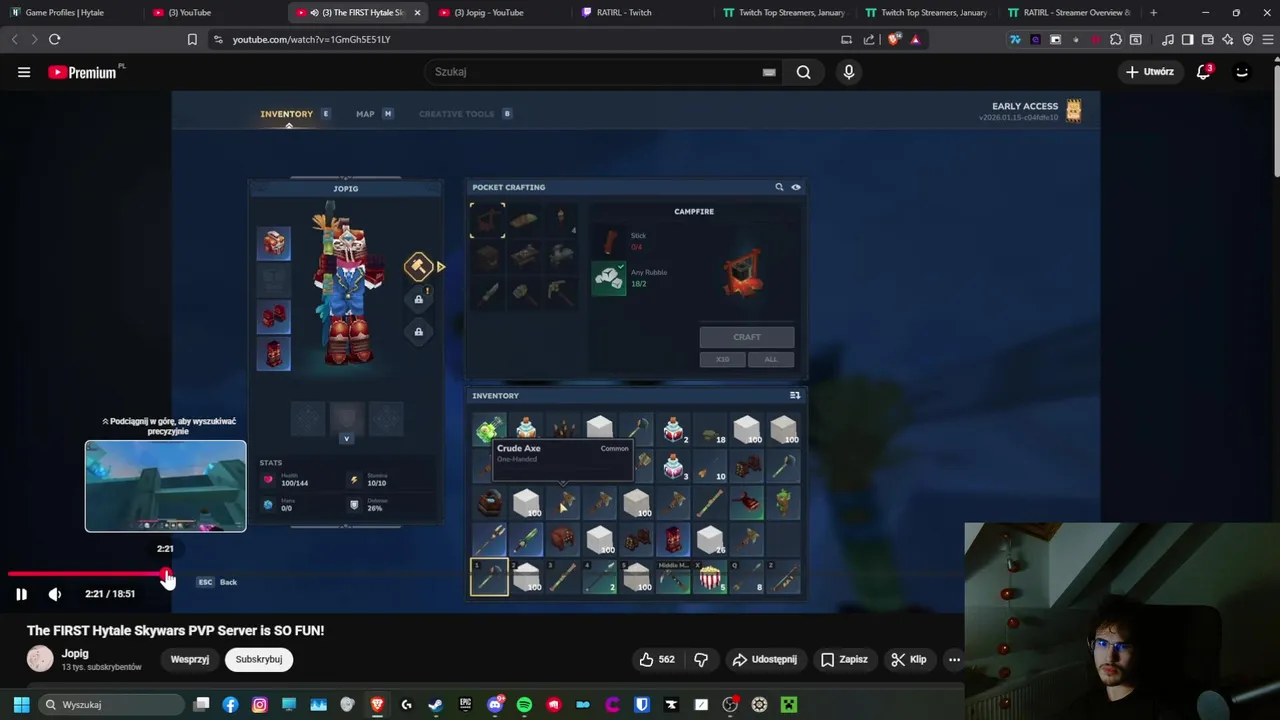Click the Udostępnij share button
Image resolution: width=1280 pixels, height=720 pixels.
[764, 660]
